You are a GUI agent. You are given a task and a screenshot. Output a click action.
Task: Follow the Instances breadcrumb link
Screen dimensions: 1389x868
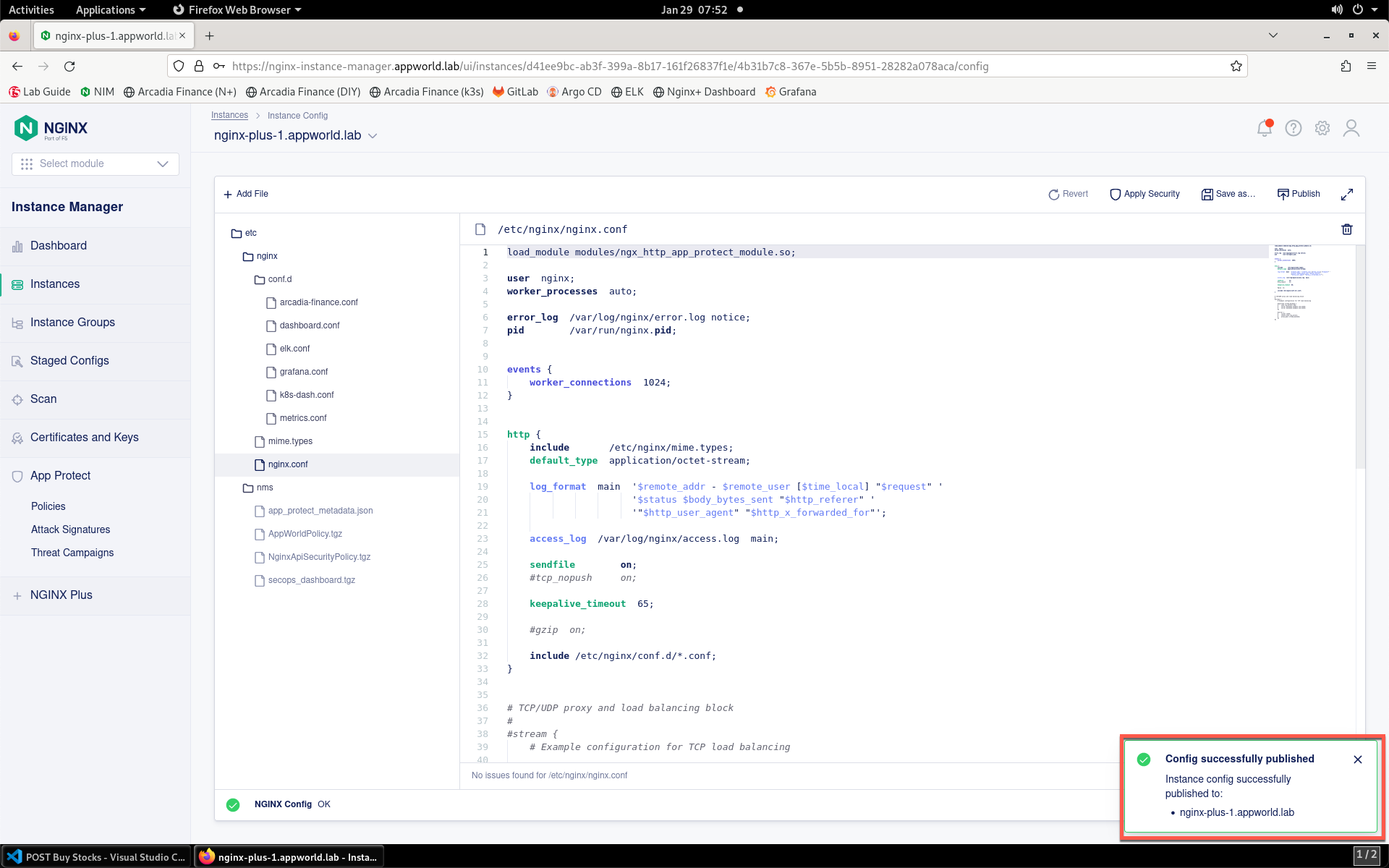pyautogui.click(x=229, y=116)
